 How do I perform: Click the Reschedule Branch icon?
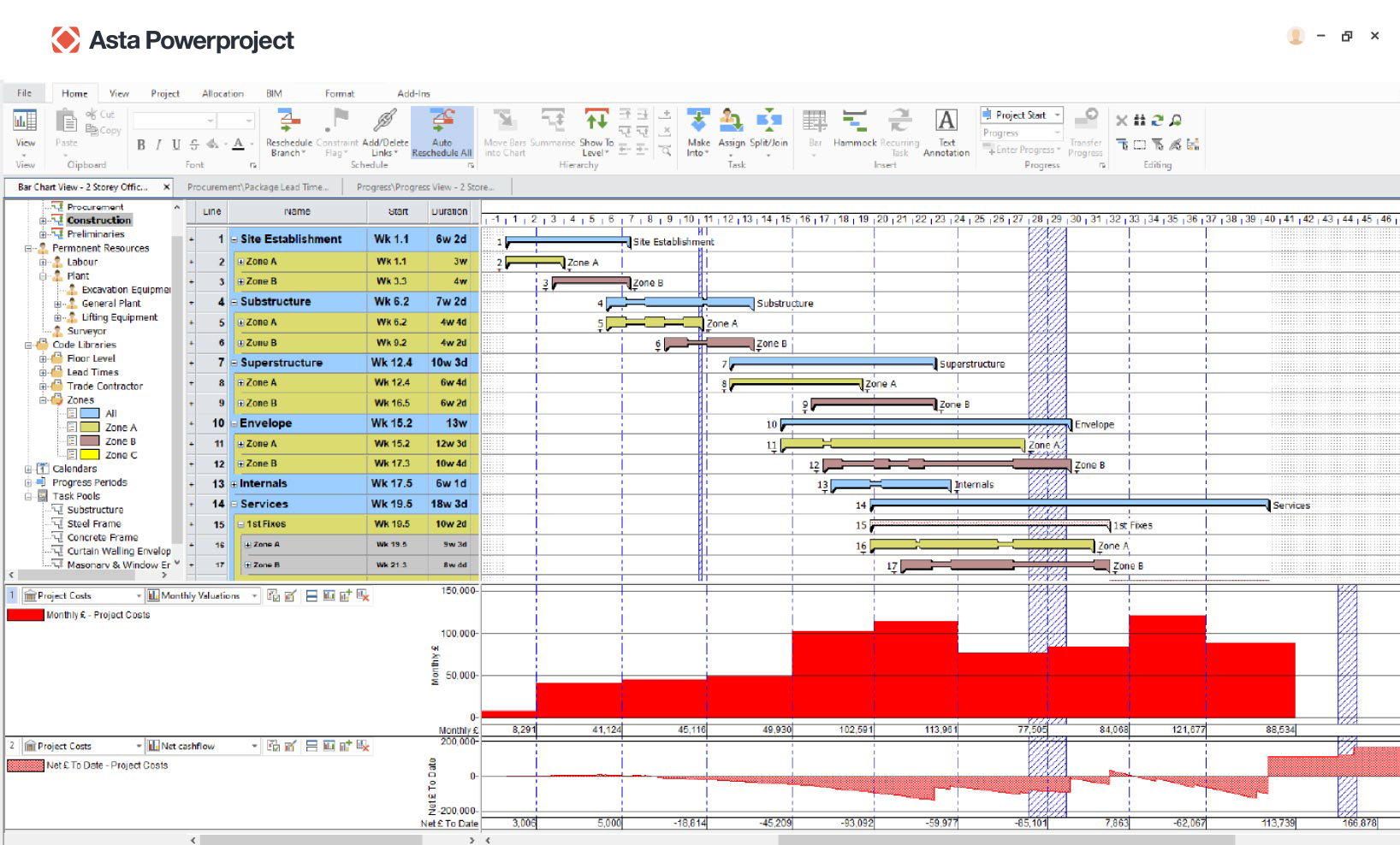288,121
